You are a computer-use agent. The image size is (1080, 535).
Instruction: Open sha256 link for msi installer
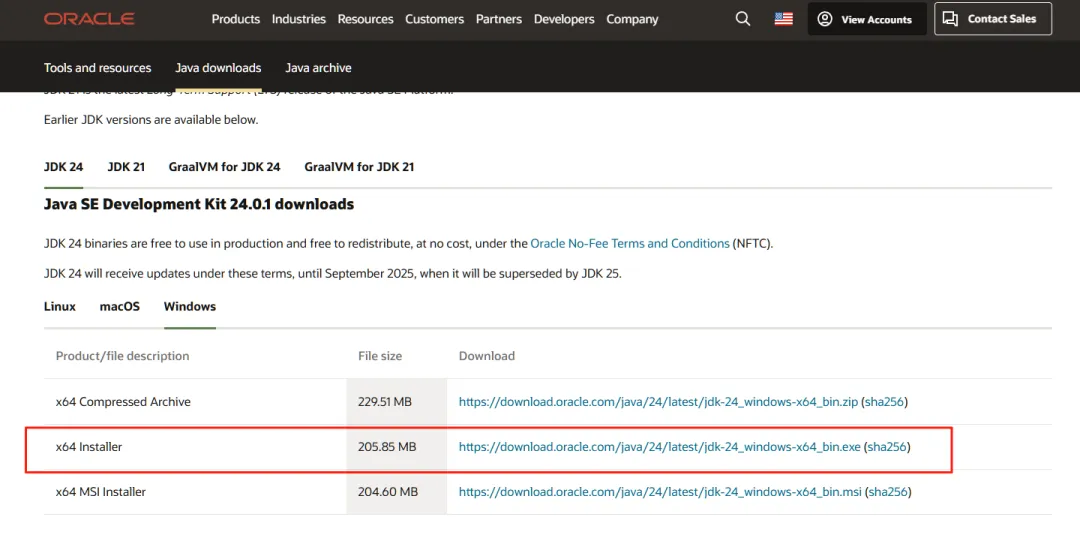[x=887, y=492]
